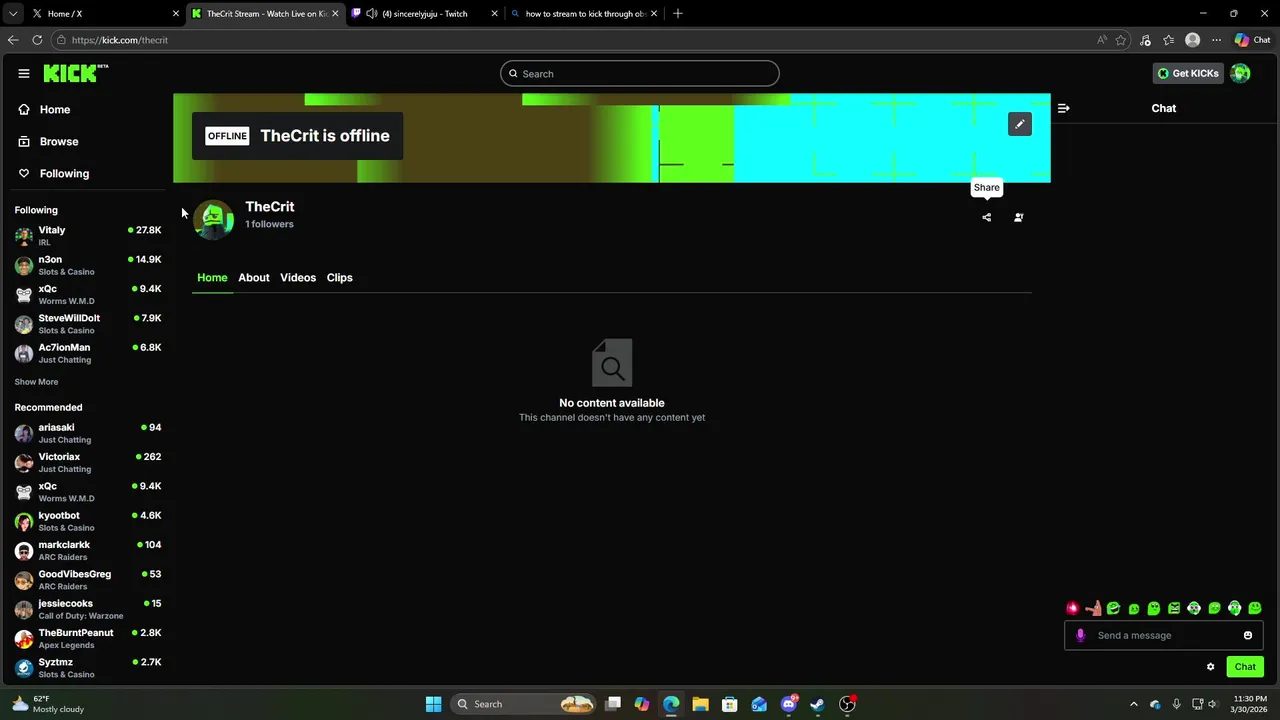The height and width of the screenshot is (720, 1280).
Task: Click the user icon beside Share
Action: [x=1018, y=217]
